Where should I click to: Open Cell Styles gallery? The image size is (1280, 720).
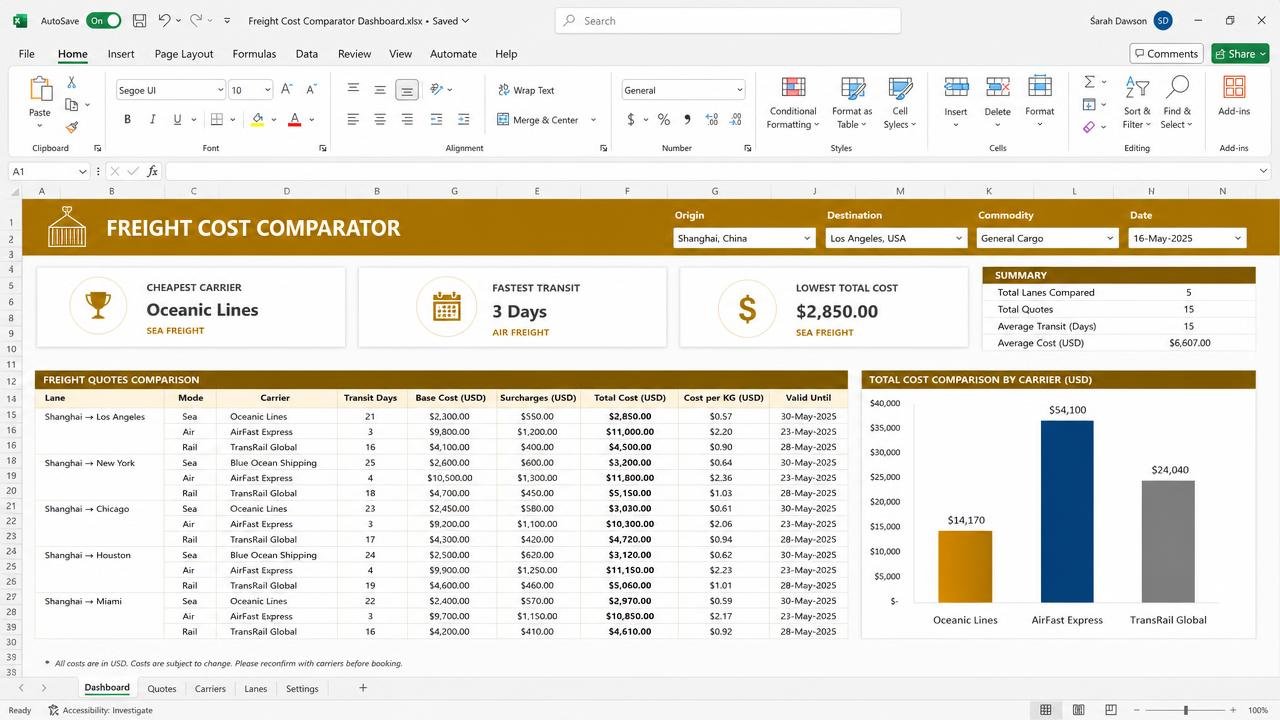click(900, 103)
